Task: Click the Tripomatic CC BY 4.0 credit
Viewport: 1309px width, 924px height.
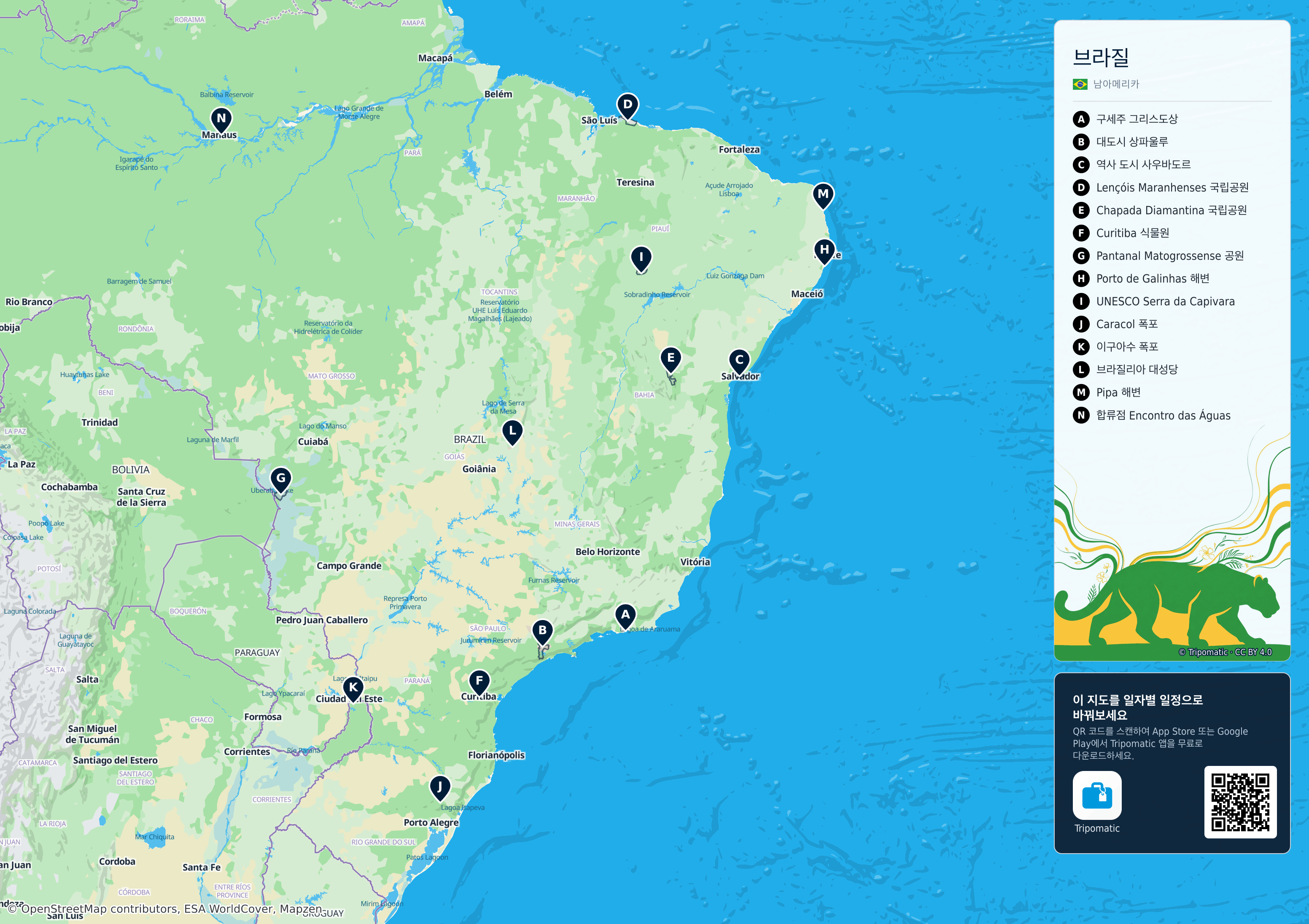Action: 1225,652
